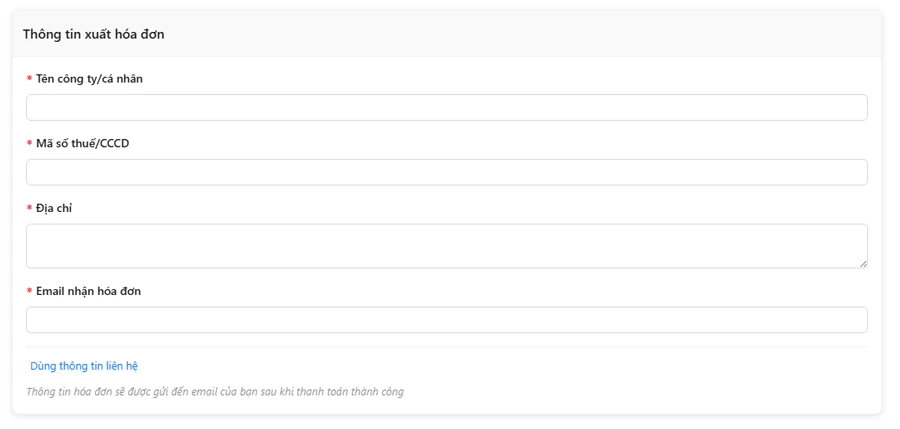The width and height of the screenshot is (900, 429).
Task: Click the page background outside the invoice card
Action: point(892,200)
